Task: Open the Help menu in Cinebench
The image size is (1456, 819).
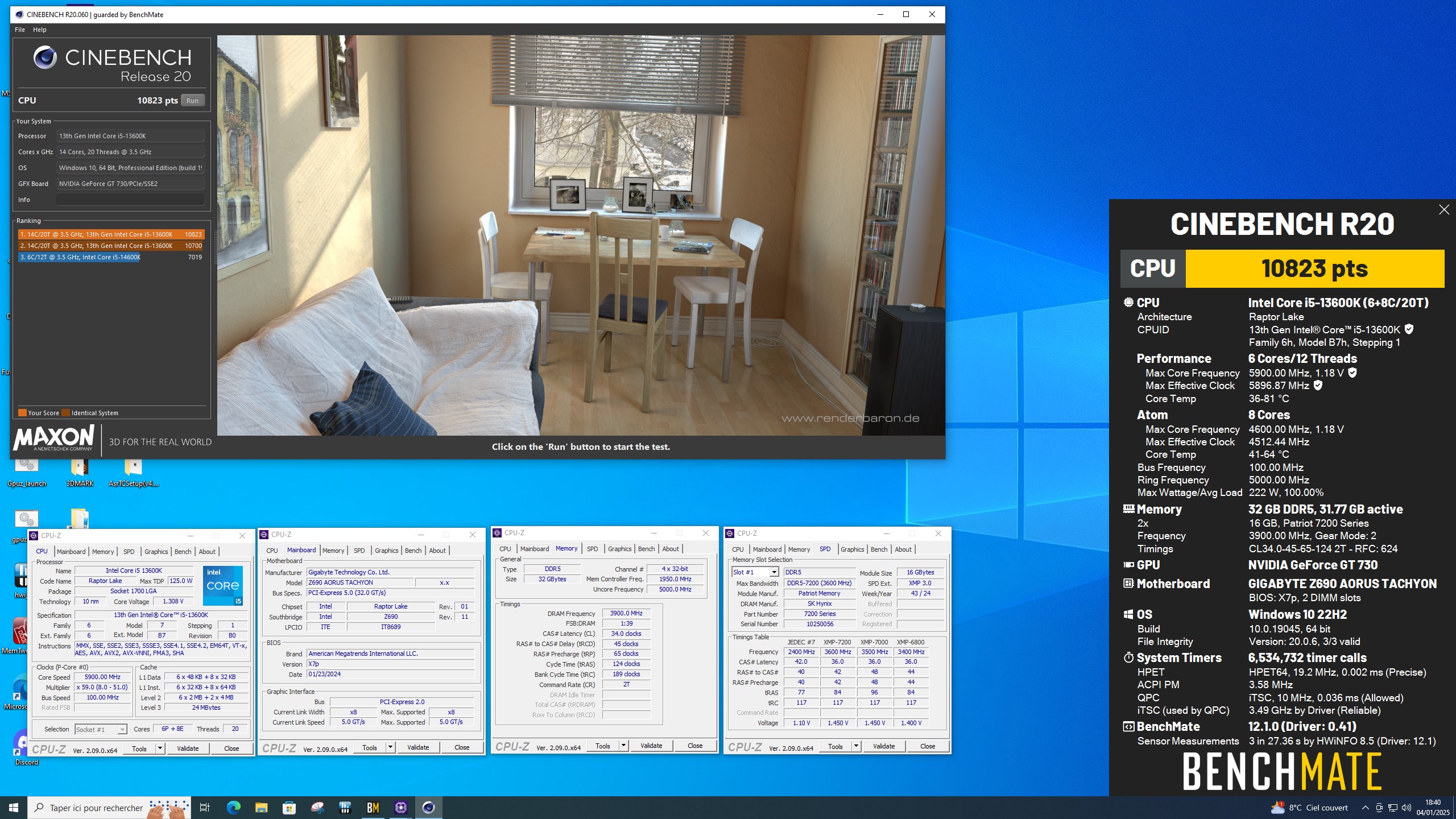Action: tap(39, 30)
